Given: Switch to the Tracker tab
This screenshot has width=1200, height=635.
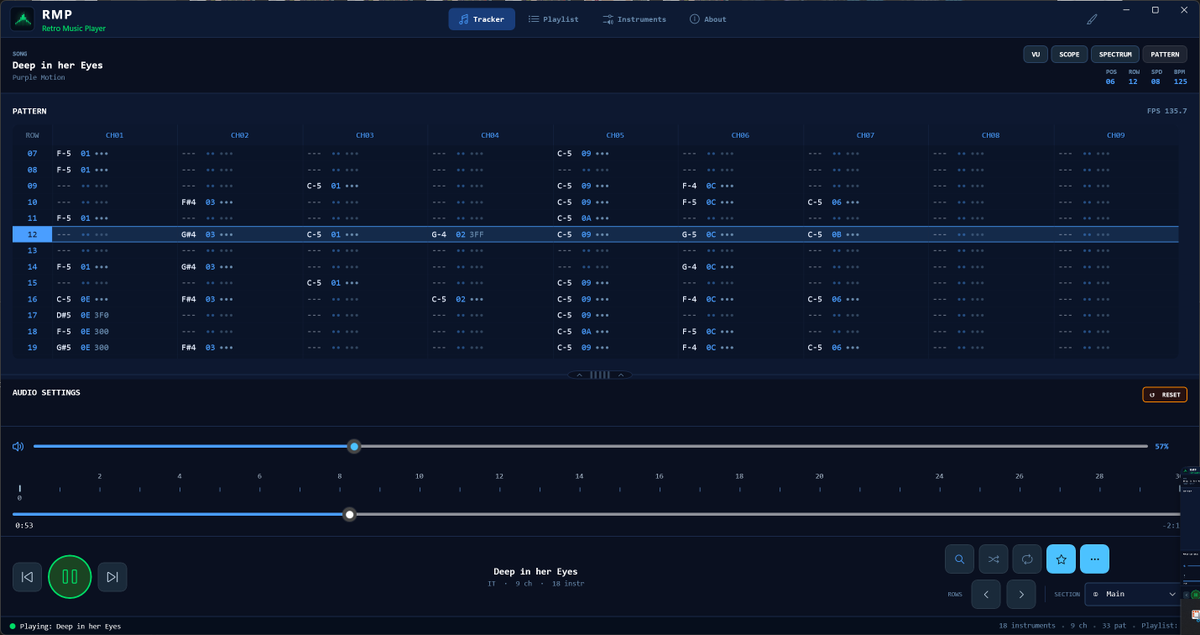Looking at the screenshot, I should [482, 19].
